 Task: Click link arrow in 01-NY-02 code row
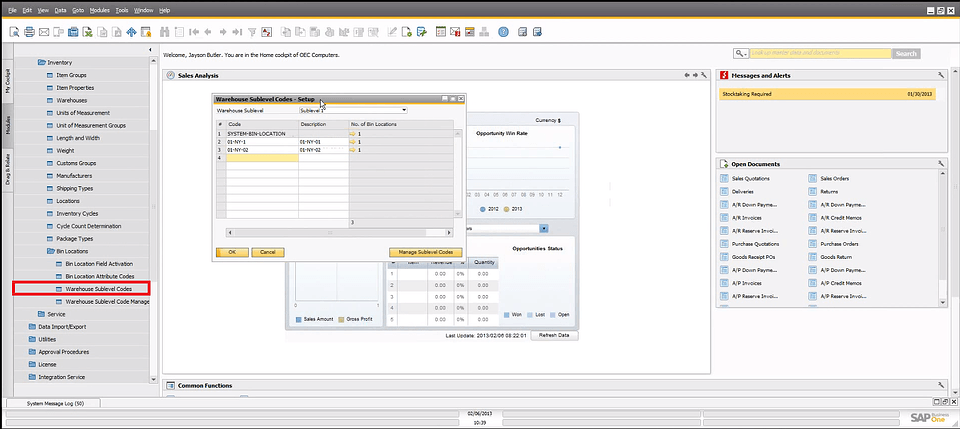353,149
